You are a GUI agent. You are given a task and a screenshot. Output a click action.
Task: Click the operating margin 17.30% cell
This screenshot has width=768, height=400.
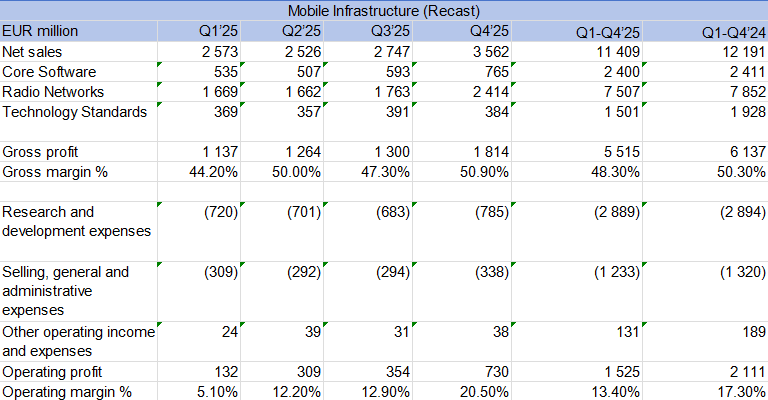[x=703, y=390]
